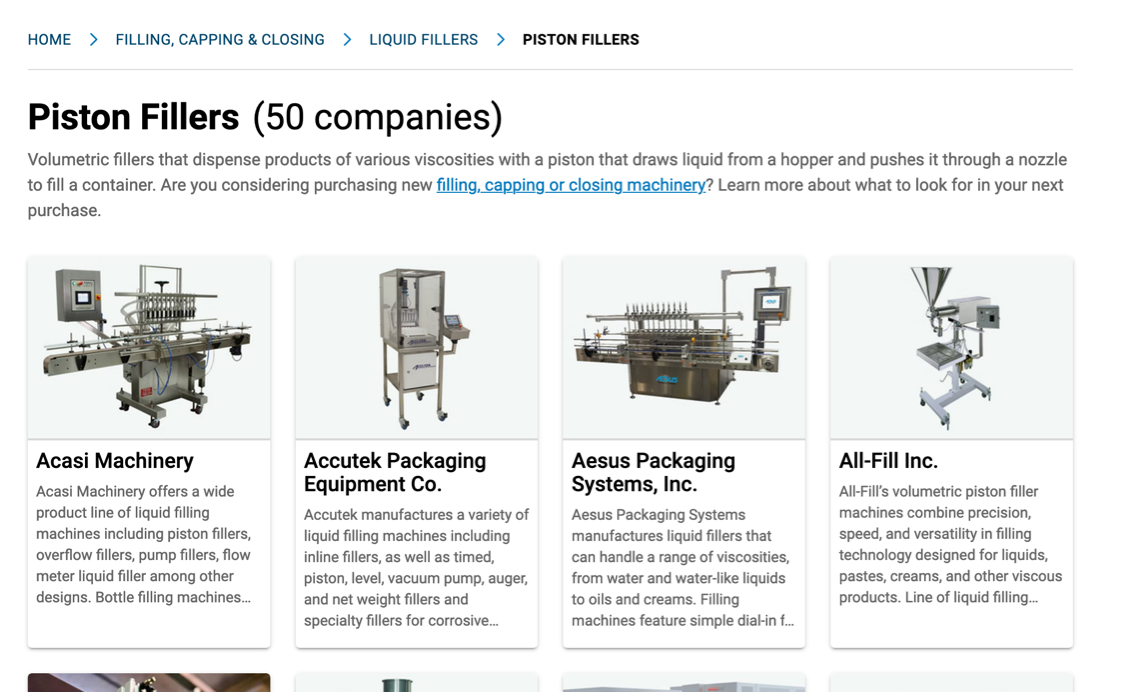Click the Acasi Machinery product image

(149, 347)
